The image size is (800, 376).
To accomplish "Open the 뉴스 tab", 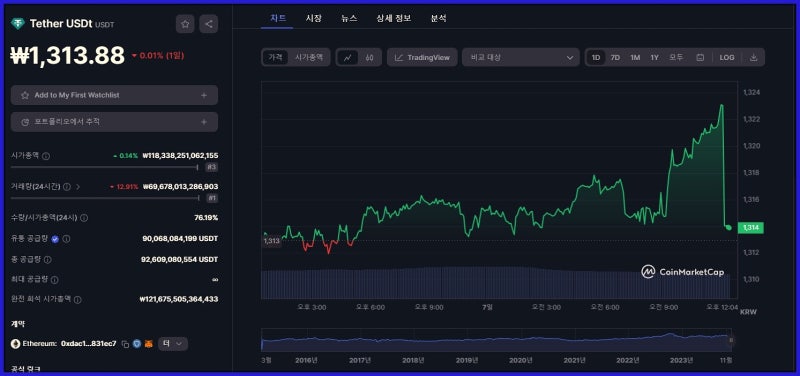I will point(349,18).
